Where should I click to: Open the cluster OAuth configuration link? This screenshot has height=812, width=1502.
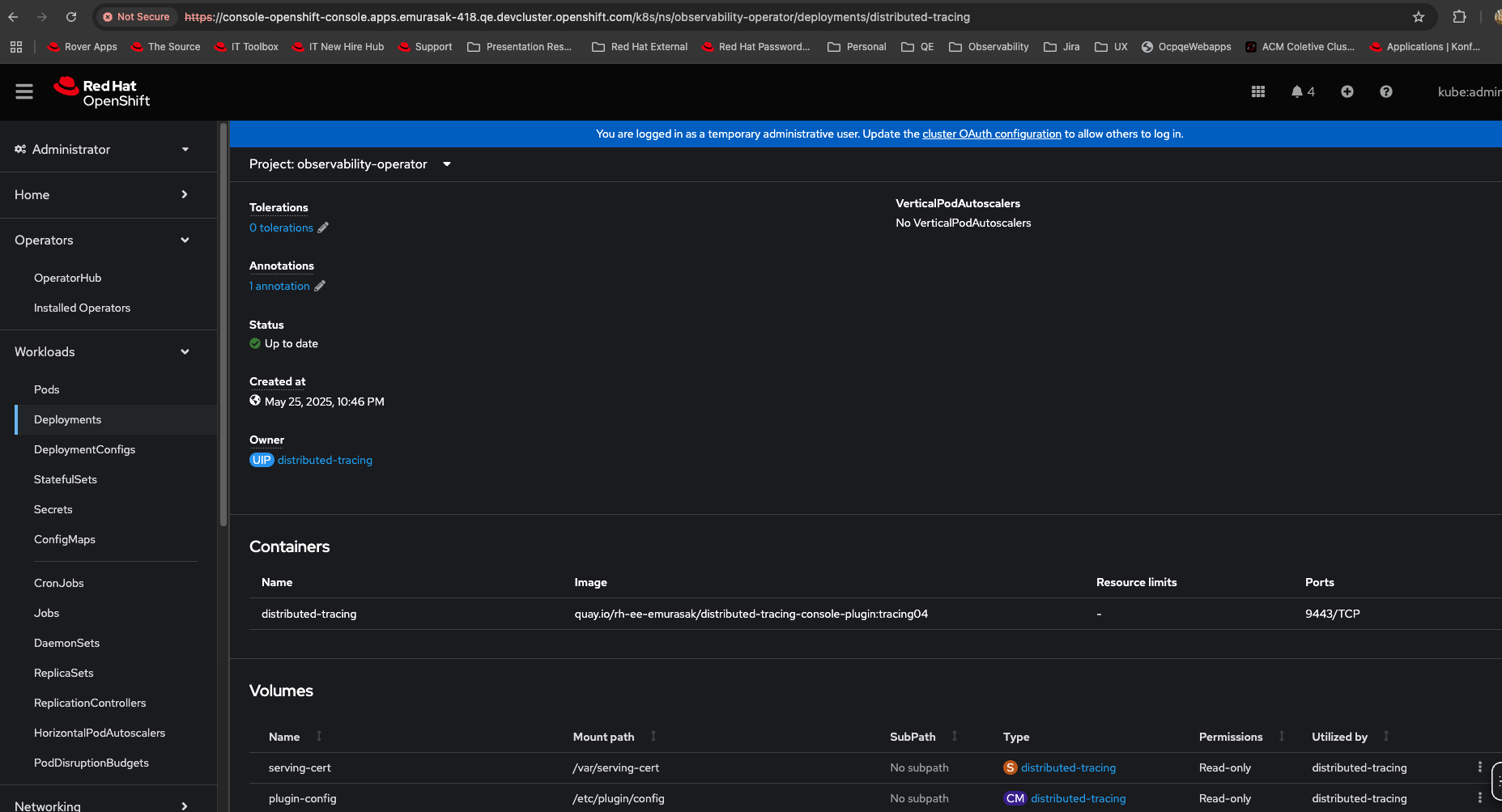pos(992,134)
